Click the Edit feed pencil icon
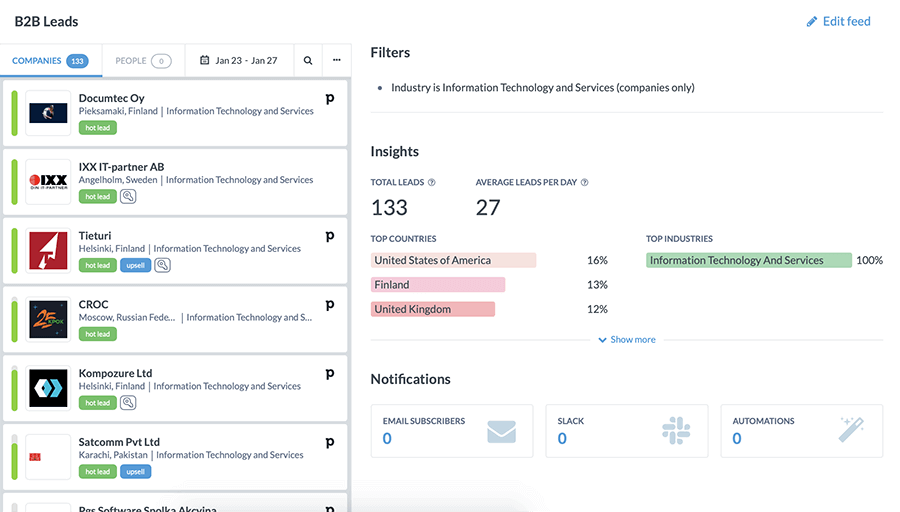Image resolution: width=900 pixels, height=512 pixels. 812,22
